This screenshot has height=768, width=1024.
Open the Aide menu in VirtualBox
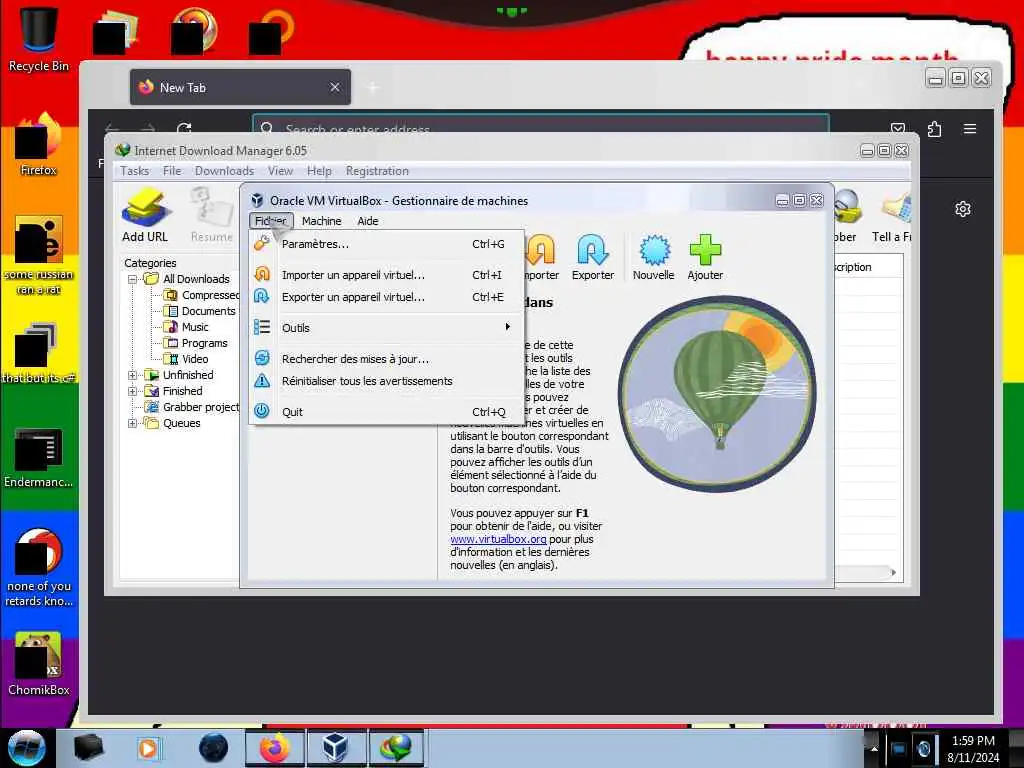click(x=368, y=221)
